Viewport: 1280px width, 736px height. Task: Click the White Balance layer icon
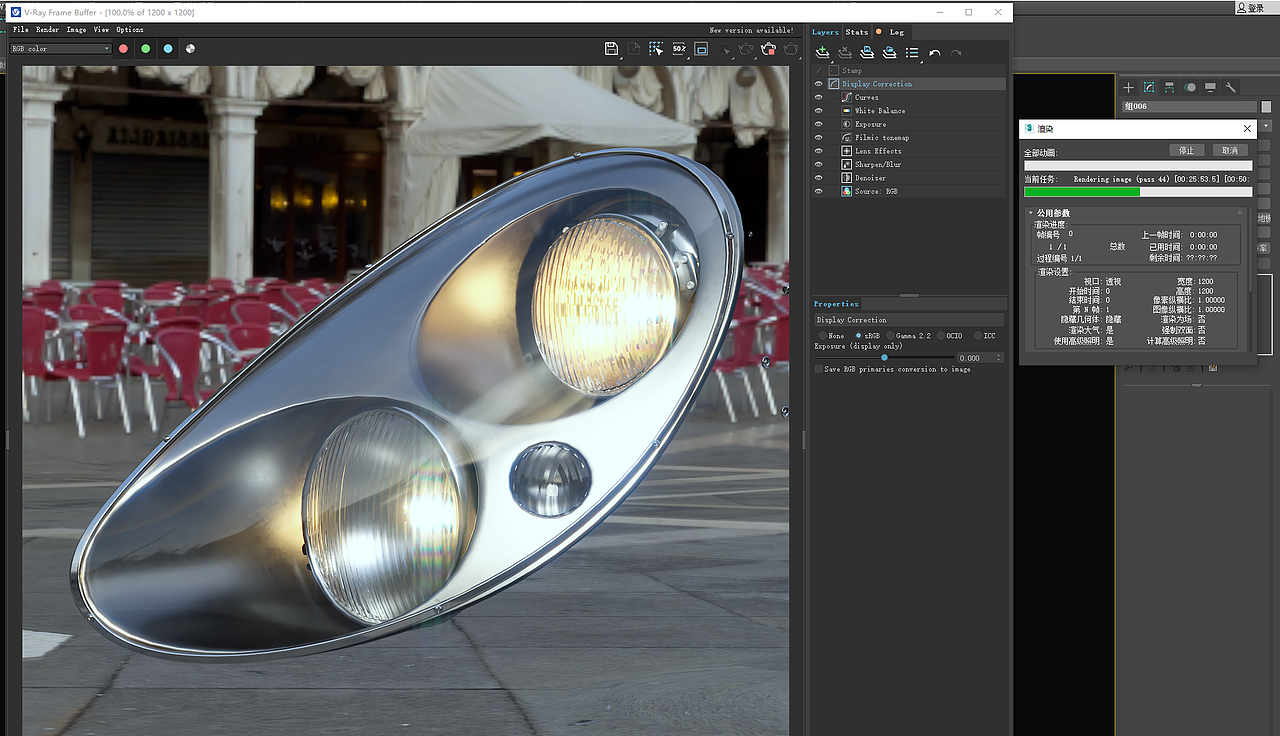846,111
